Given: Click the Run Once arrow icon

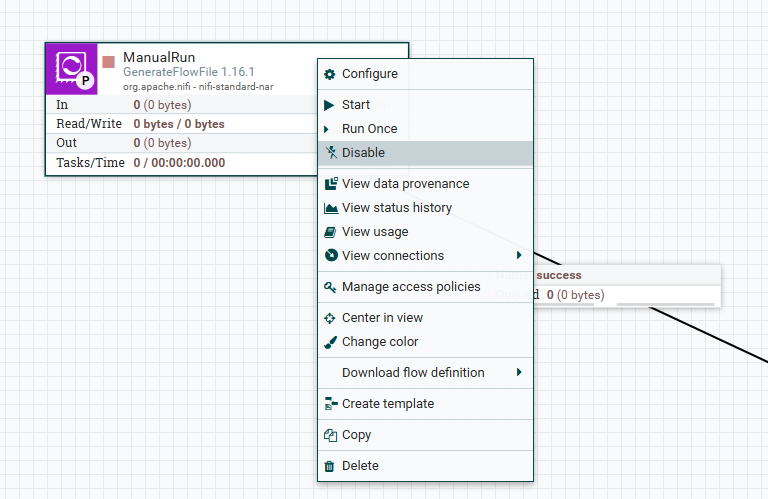Looking at the screenshot, I should click(x=327, y=129).
